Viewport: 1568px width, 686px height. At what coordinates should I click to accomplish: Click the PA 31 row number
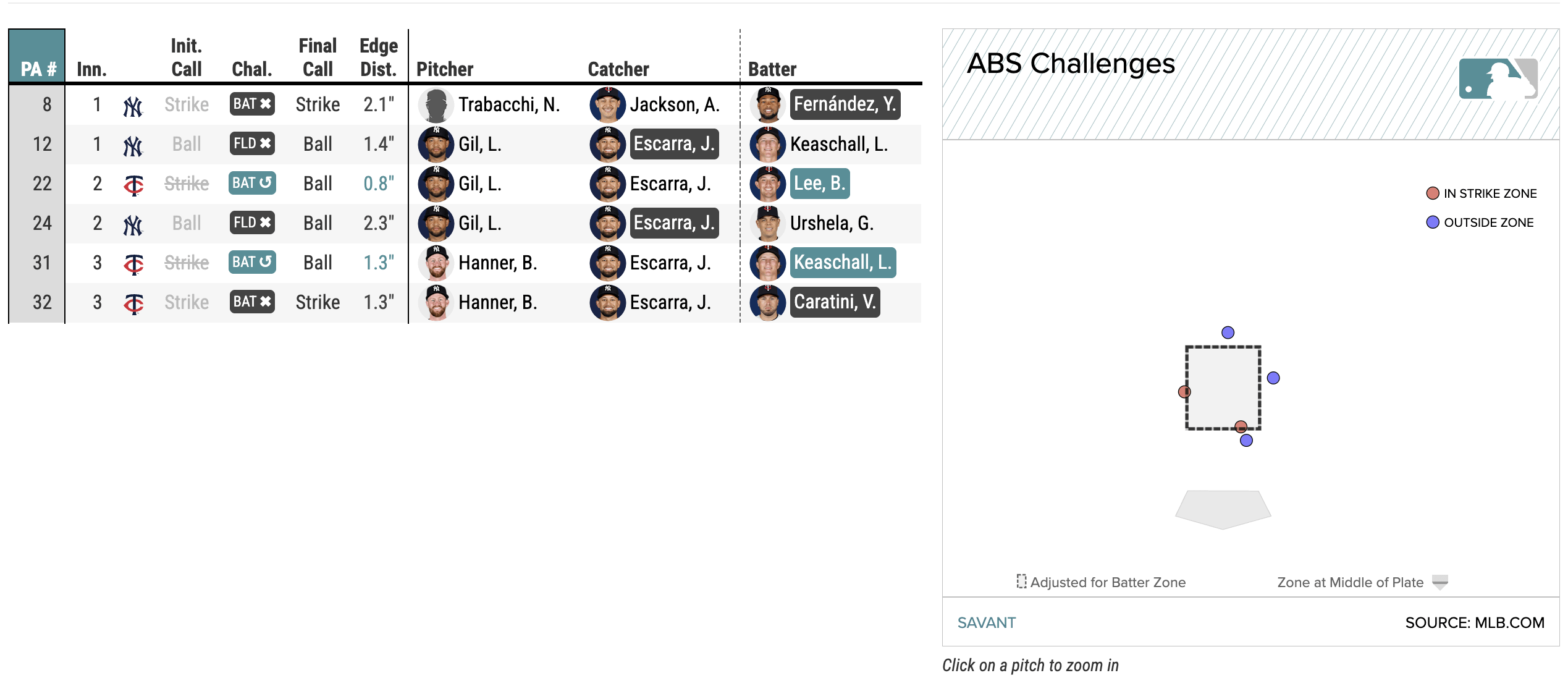42,263
